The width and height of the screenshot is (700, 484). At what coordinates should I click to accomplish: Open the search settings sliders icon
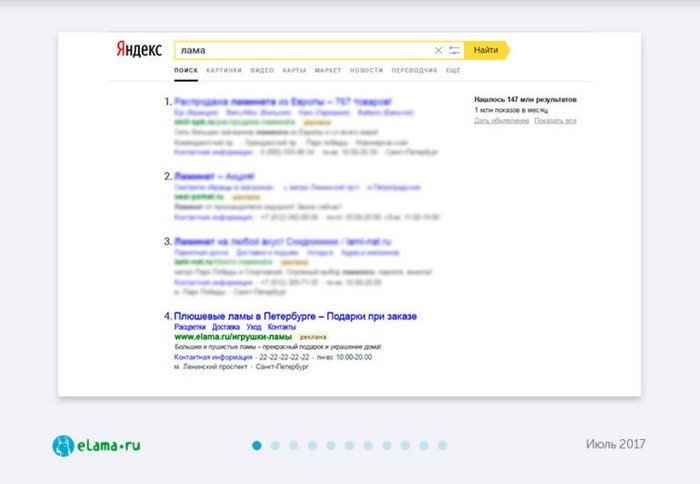[454, 50]
